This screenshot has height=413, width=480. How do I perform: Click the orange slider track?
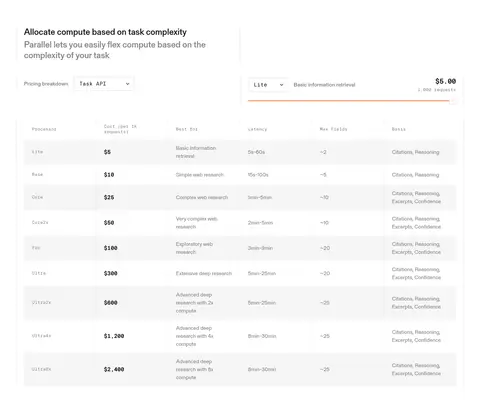(x=349, y=100)
